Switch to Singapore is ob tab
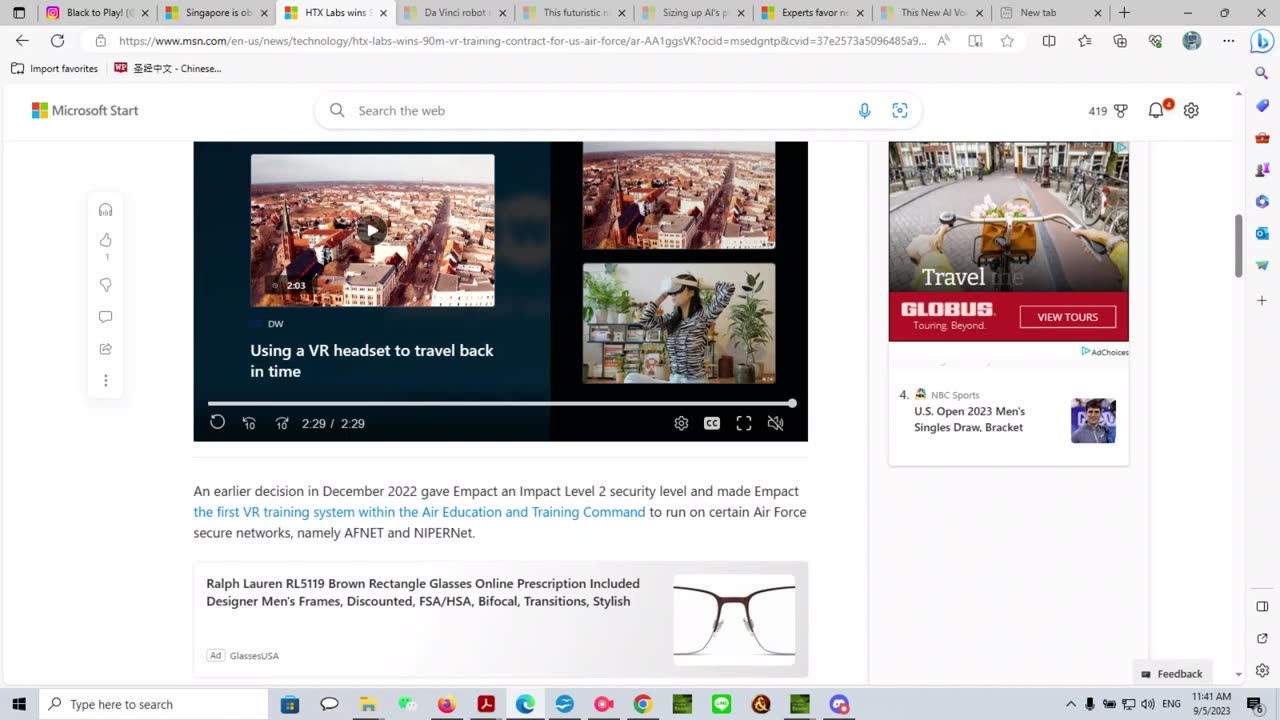 [216, 13]
